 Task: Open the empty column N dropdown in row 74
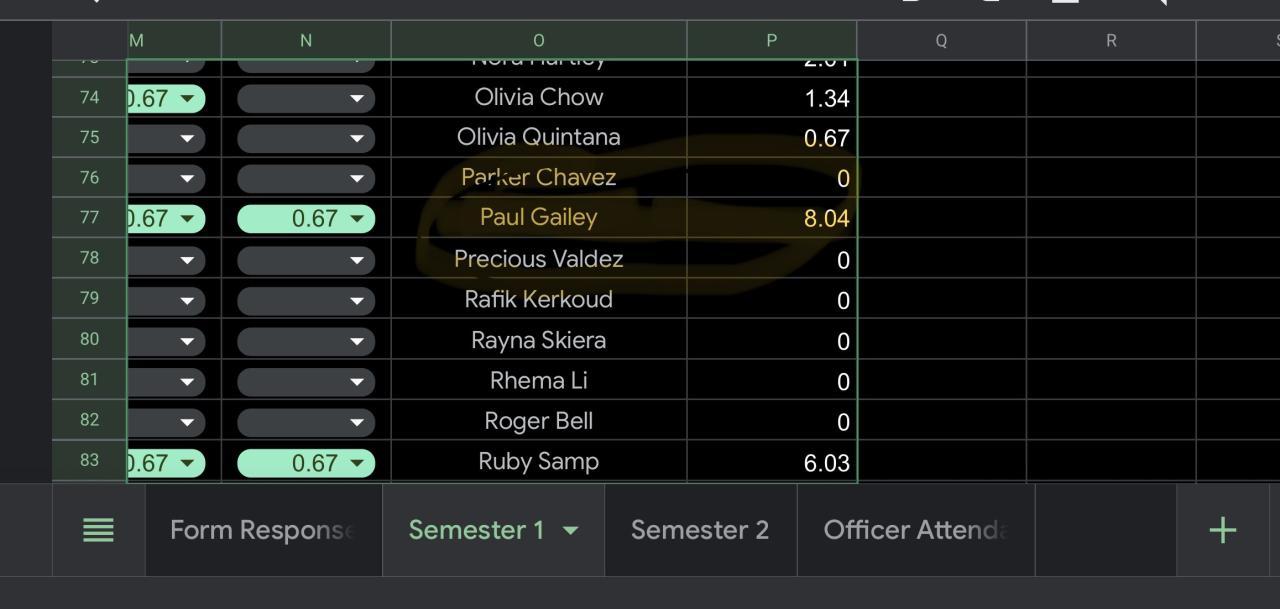click(x=306, y=98)
